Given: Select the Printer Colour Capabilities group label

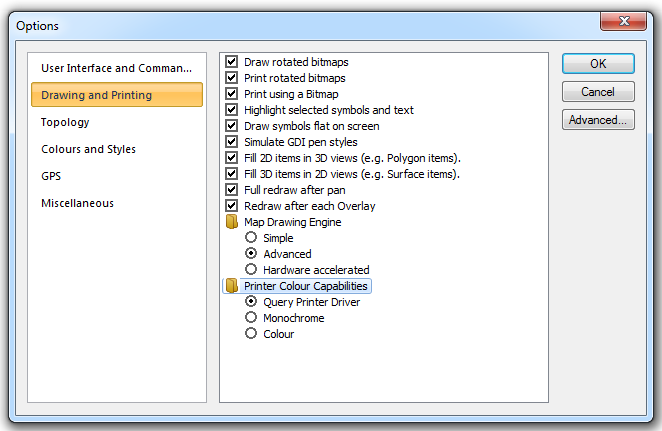Looking at the screenshot, I should pyautogui.click(x=306, y=286).
